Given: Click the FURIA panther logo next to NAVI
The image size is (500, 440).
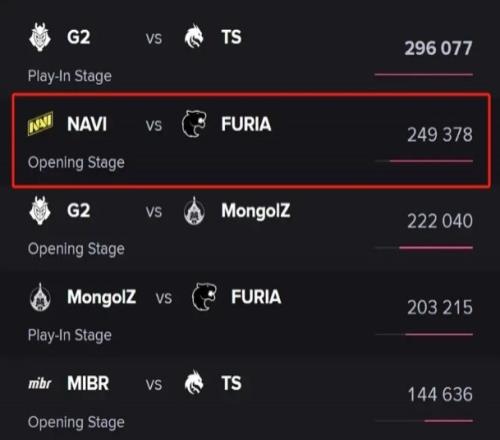Looking at the screenshot, I should click(x=194, y=124).
